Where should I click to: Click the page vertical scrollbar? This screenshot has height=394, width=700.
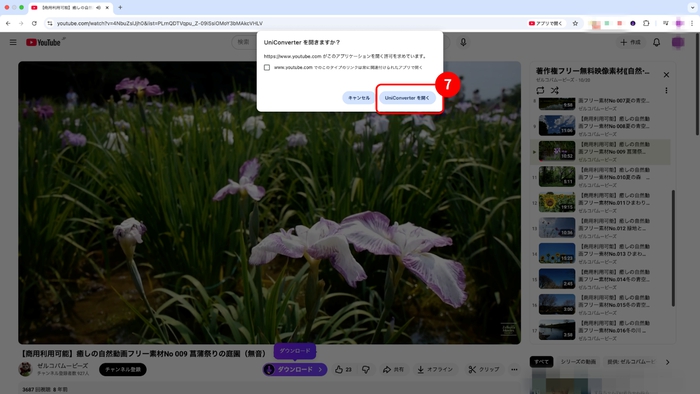pyautogui.click(x=697, y=85)
